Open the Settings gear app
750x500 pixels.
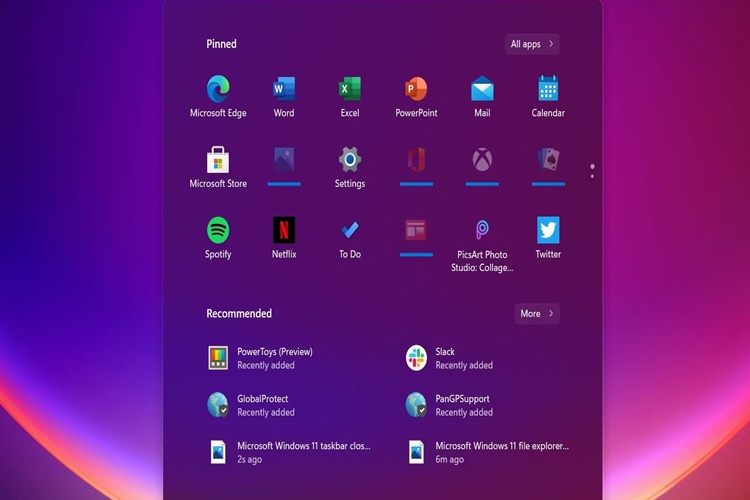[350, 167]
